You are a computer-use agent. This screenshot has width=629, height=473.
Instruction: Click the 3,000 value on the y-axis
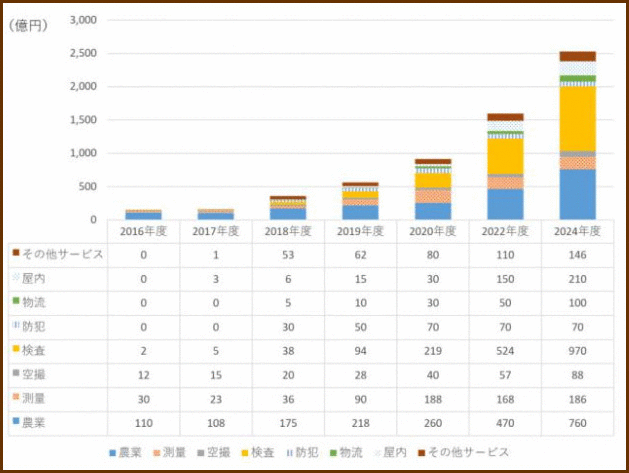pos(81,20)
